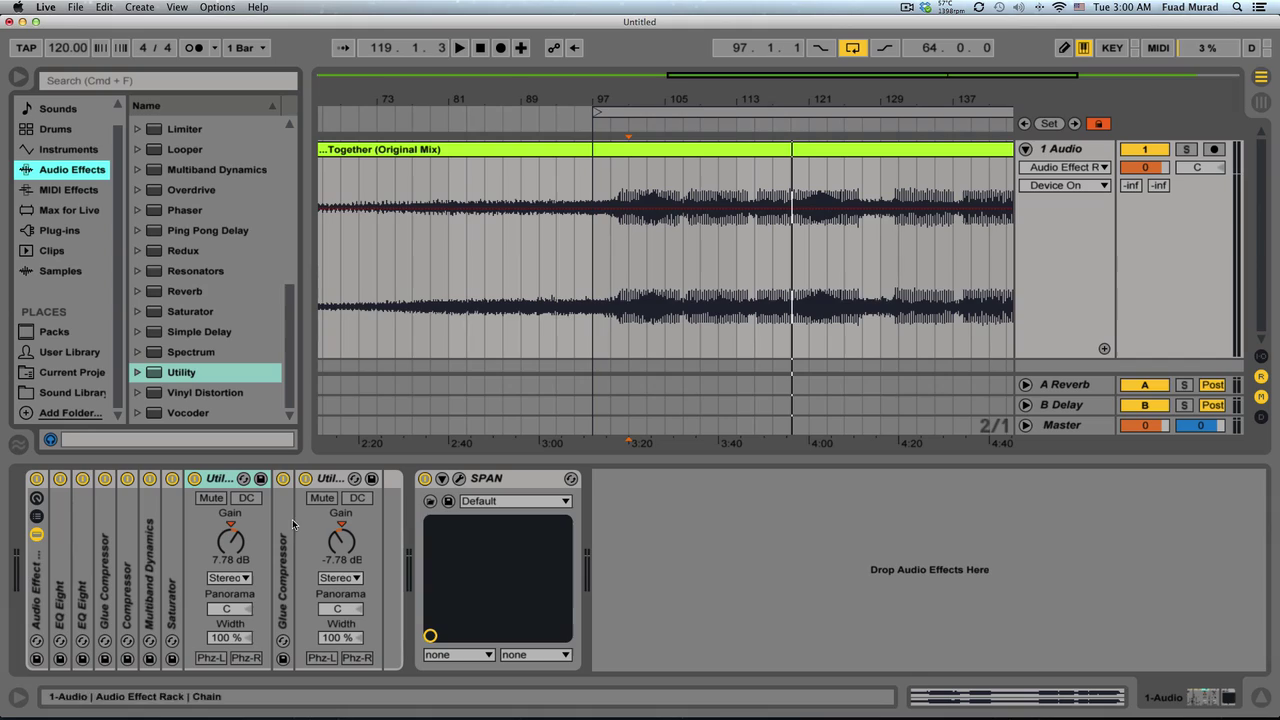The image size is (1280, 720).
Task: Click the KEY map mode button
Action: click(1112, 48)
